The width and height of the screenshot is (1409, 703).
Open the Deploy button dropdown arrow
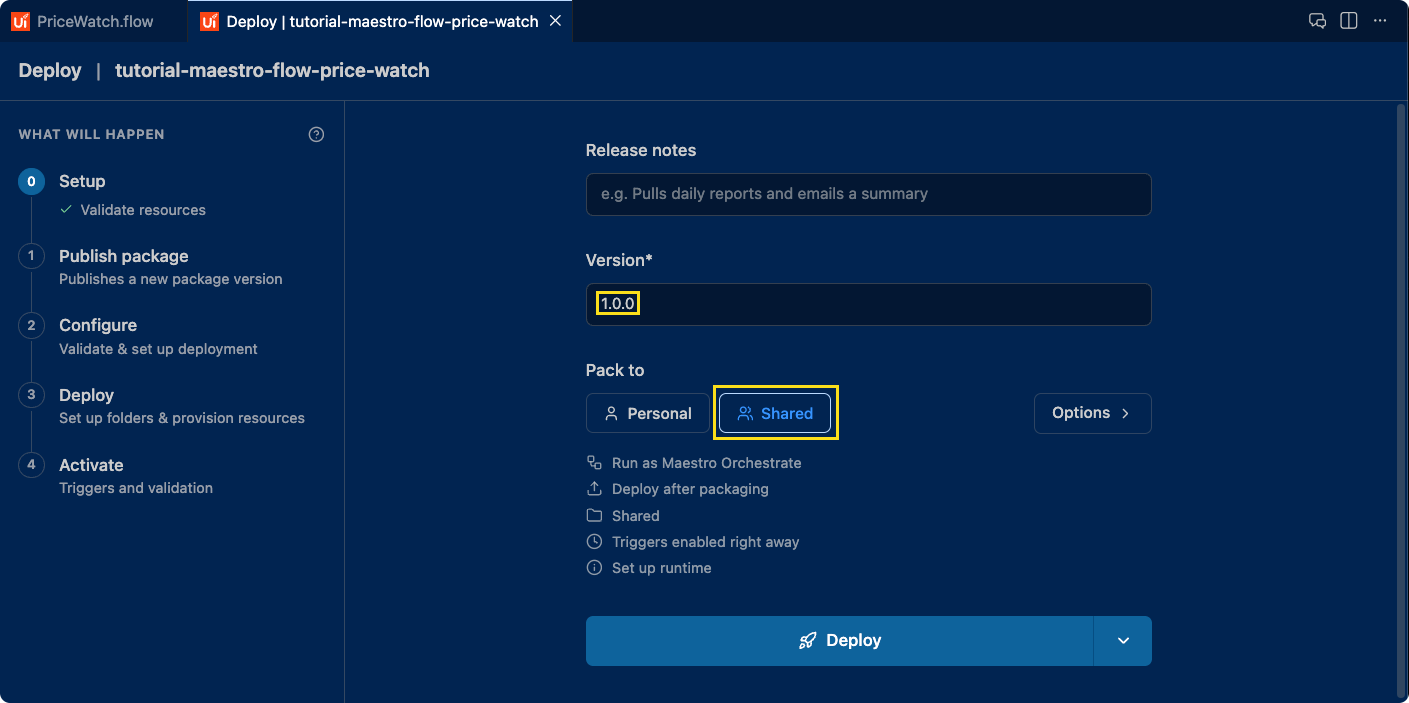[x=1123, y=641]
